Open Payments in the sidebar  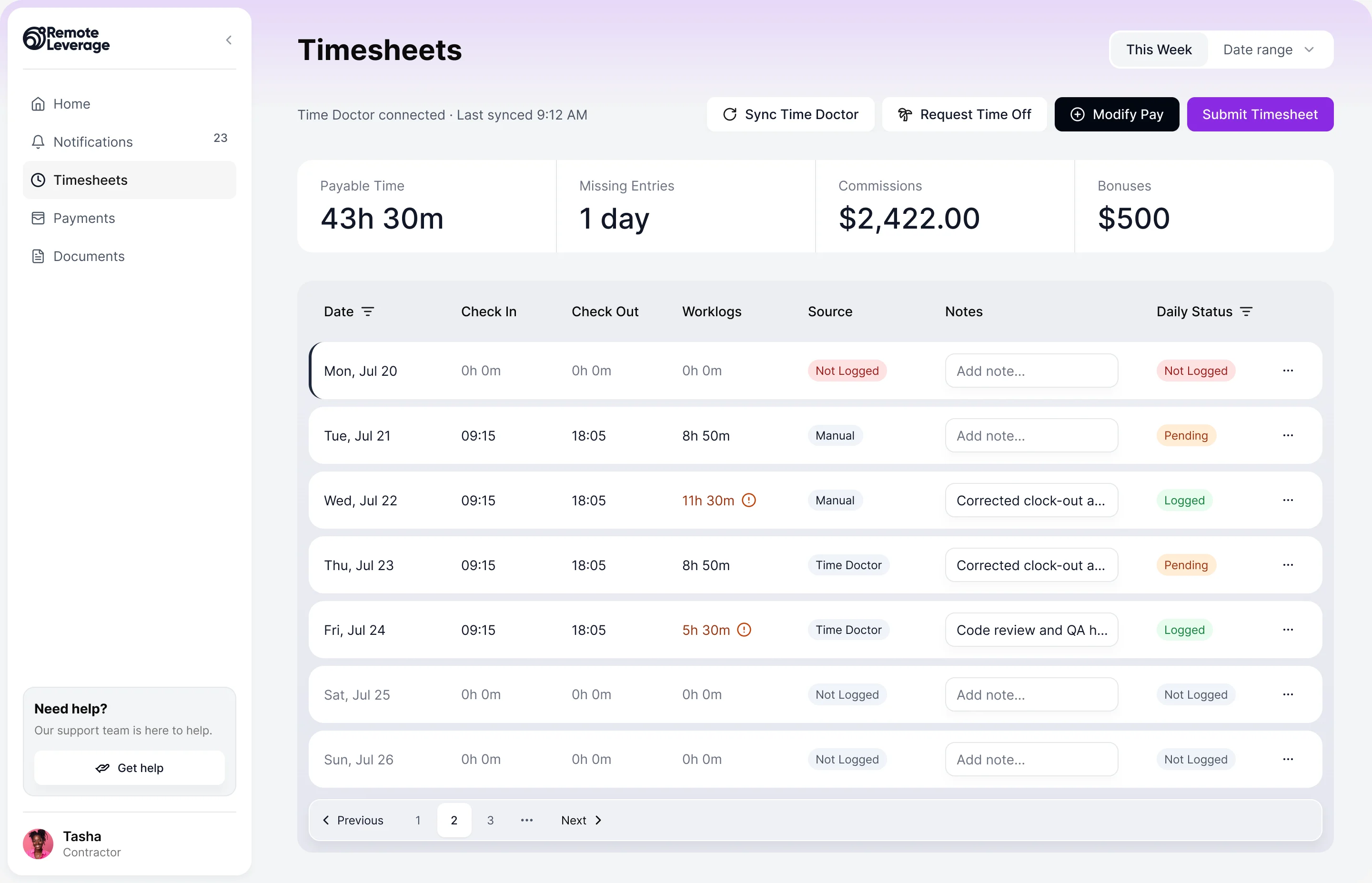point(130,218)
